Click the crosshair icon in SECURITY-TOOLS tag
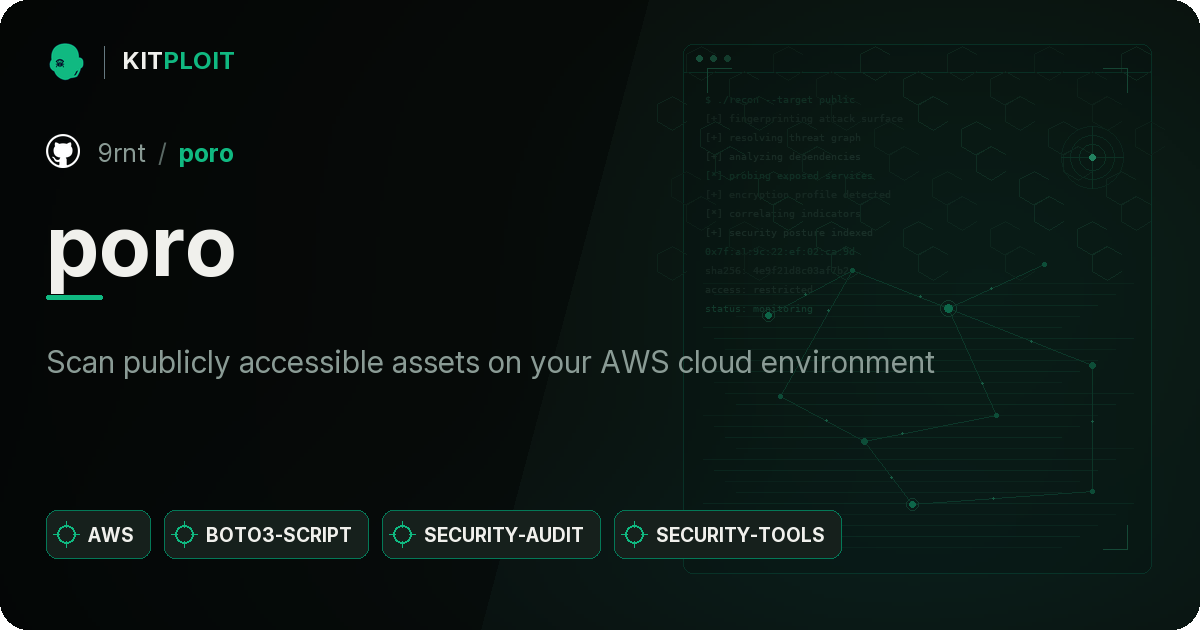 coord(635,535)
